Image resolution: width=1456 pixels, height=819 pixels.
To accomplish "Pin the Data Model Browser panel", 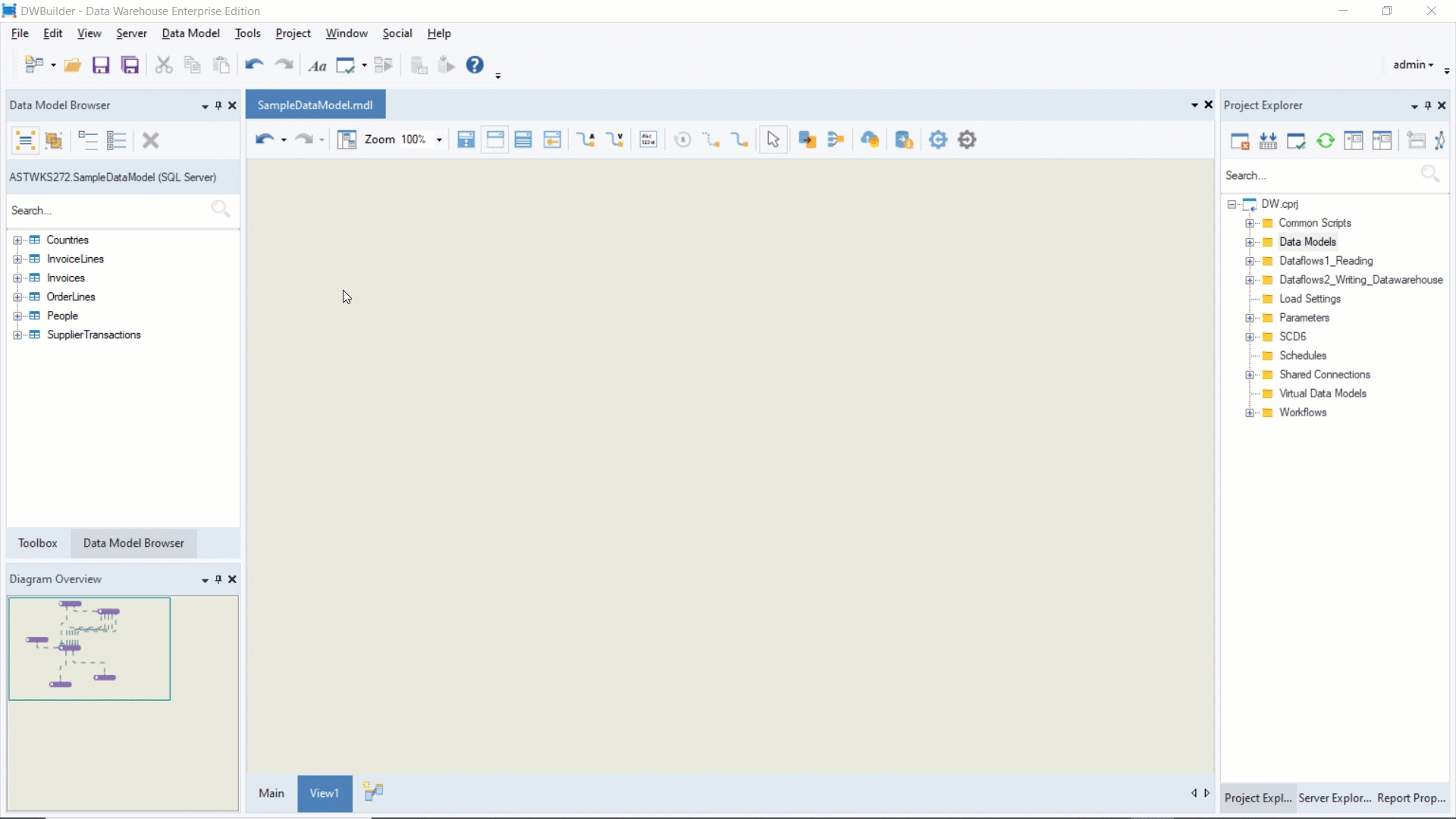I will coord(218,105).
